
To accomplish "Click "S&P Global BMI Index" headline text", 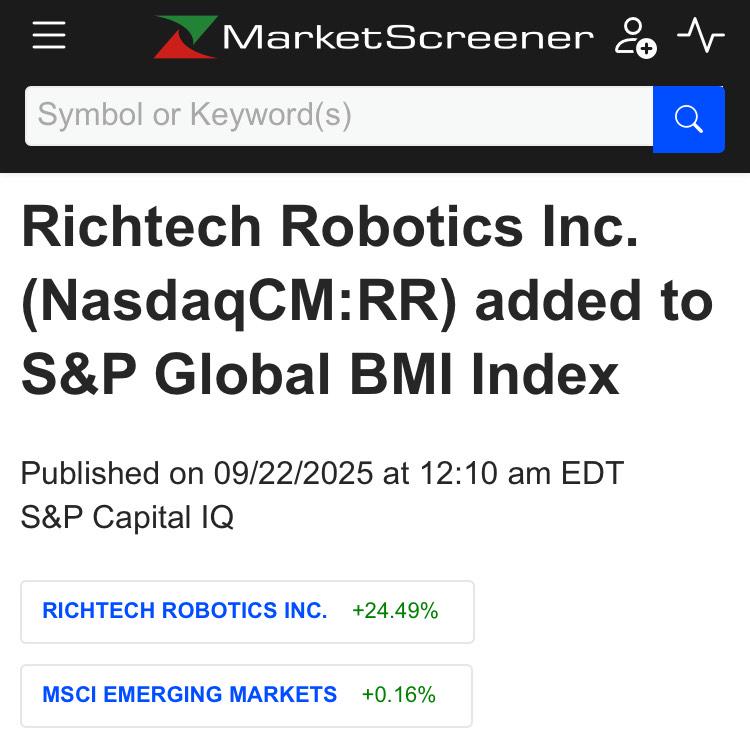I will coord(320,375).
